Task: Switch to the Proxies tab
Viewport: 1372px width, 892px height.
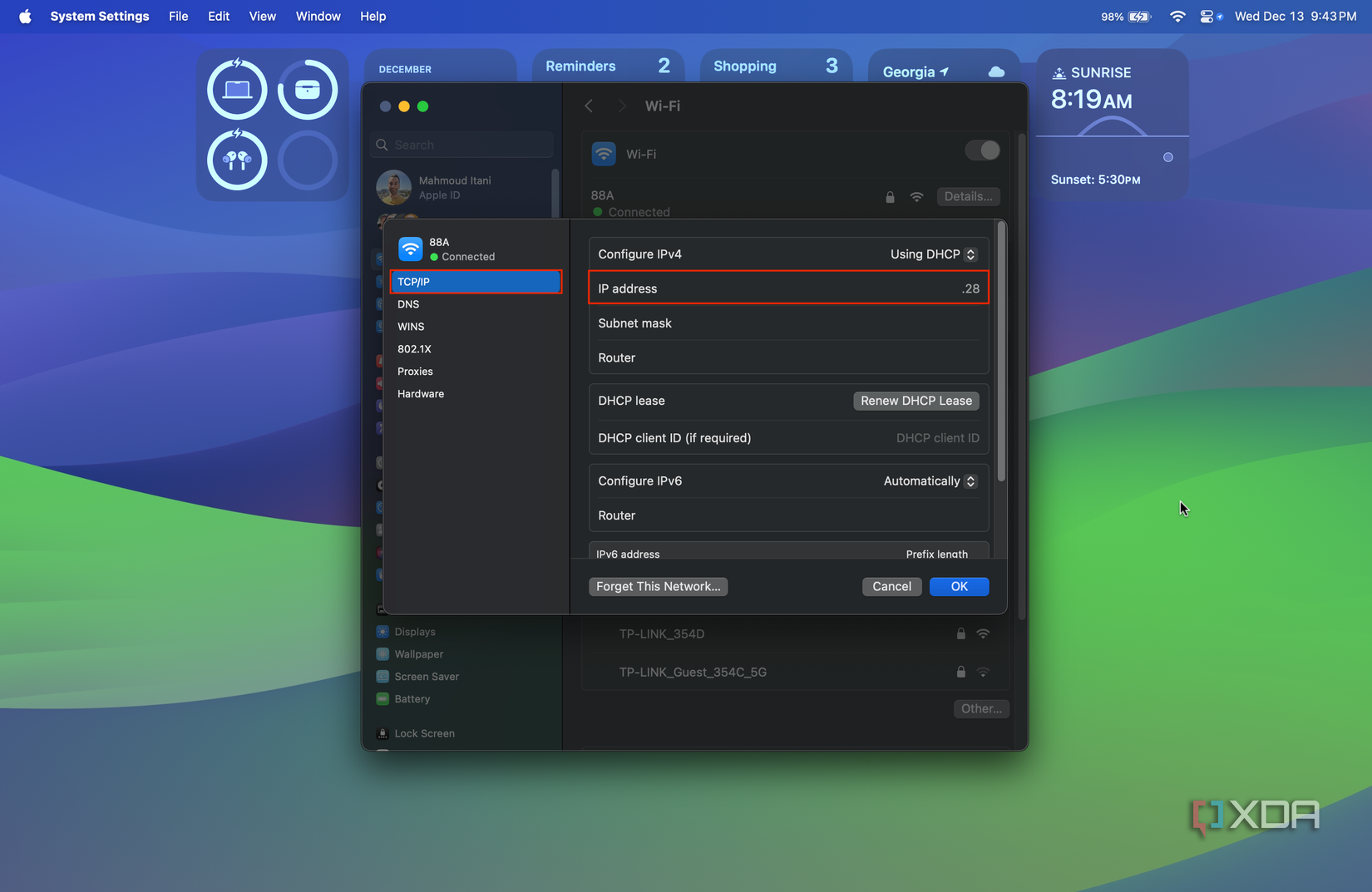Action: pos(415,372)
